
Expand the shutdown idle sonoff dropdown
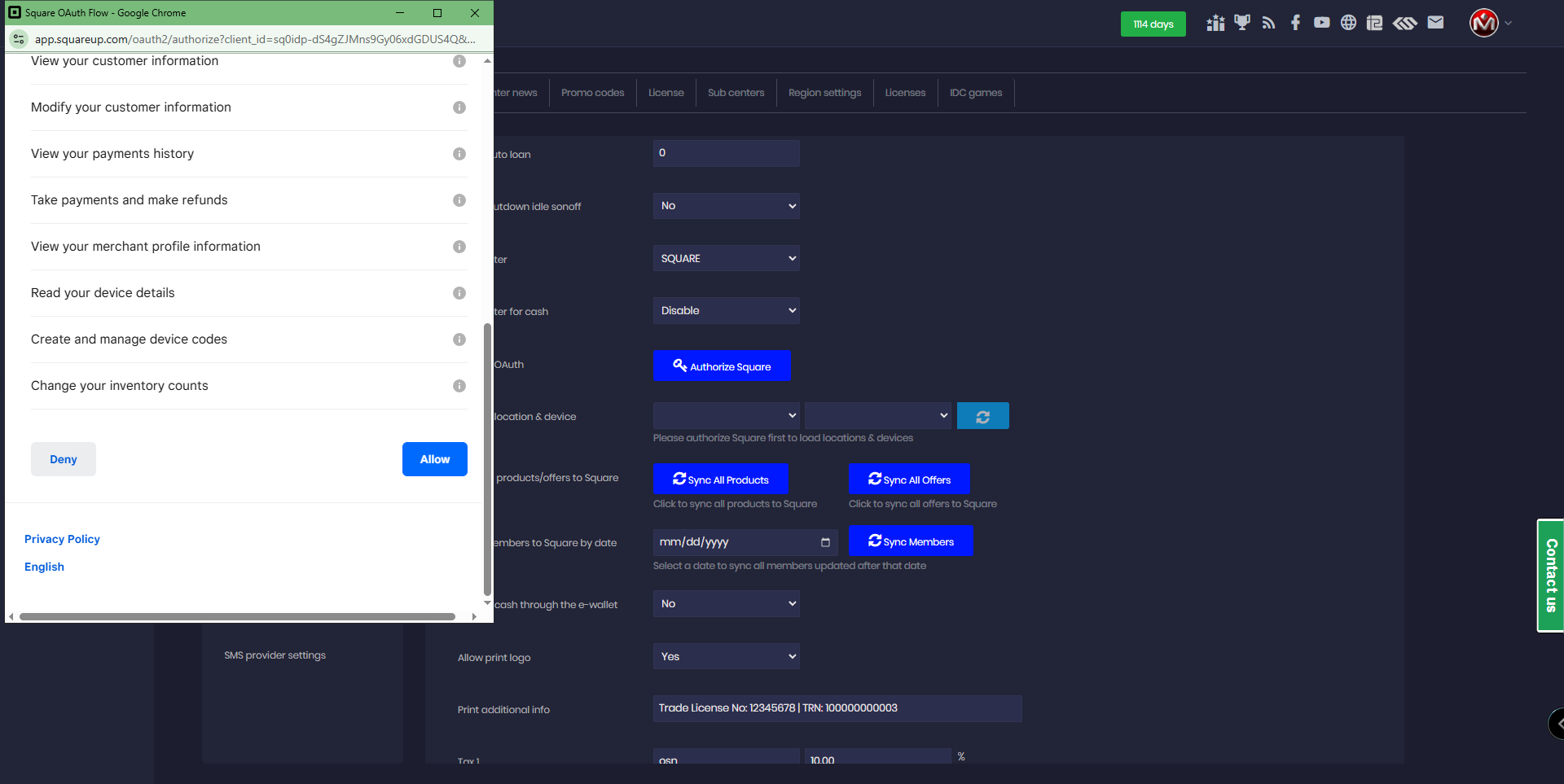pyautogui.click(x=726, y=206)
